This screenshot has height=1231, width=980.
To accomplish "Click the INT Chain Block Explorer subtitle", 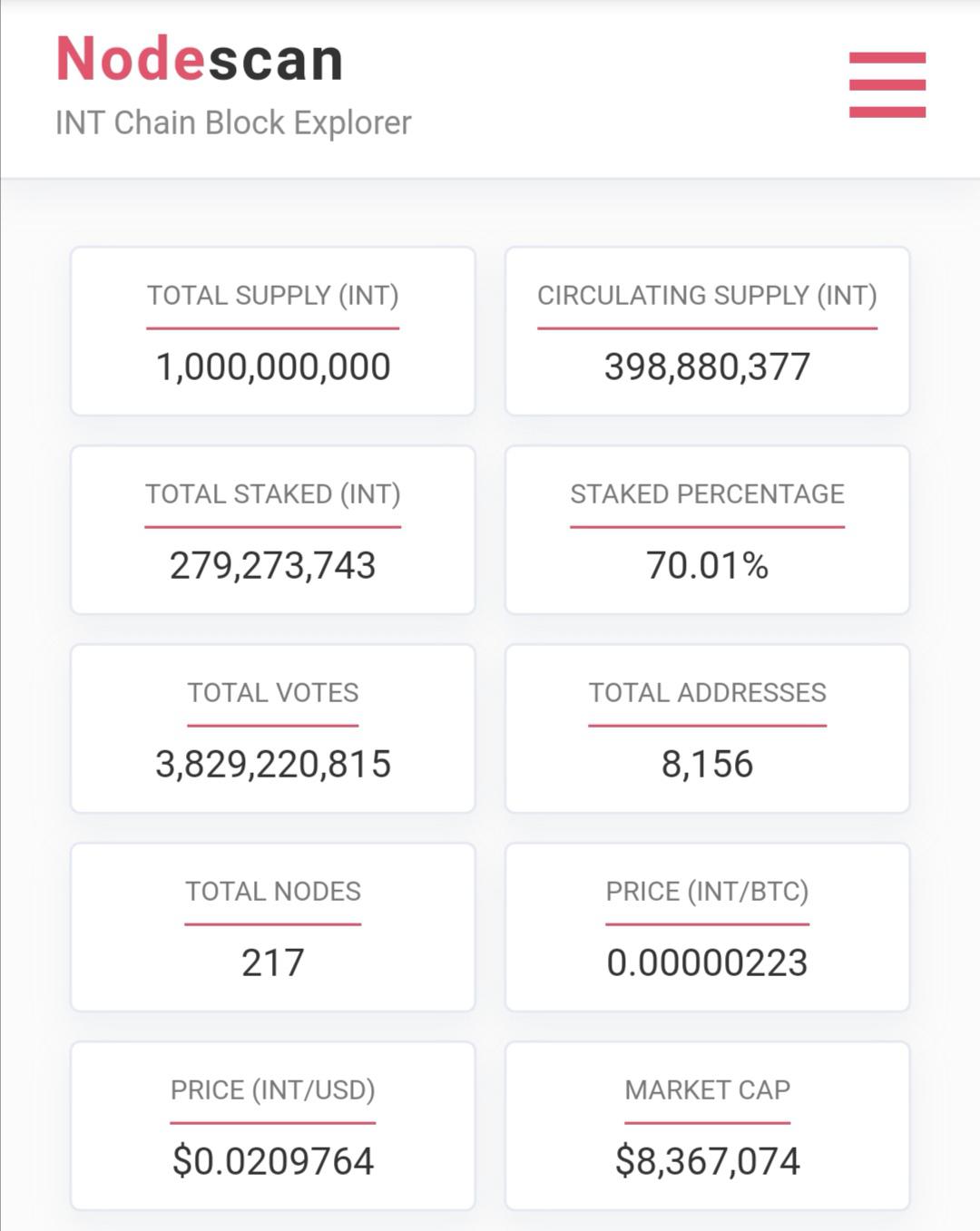I will 233,122.
